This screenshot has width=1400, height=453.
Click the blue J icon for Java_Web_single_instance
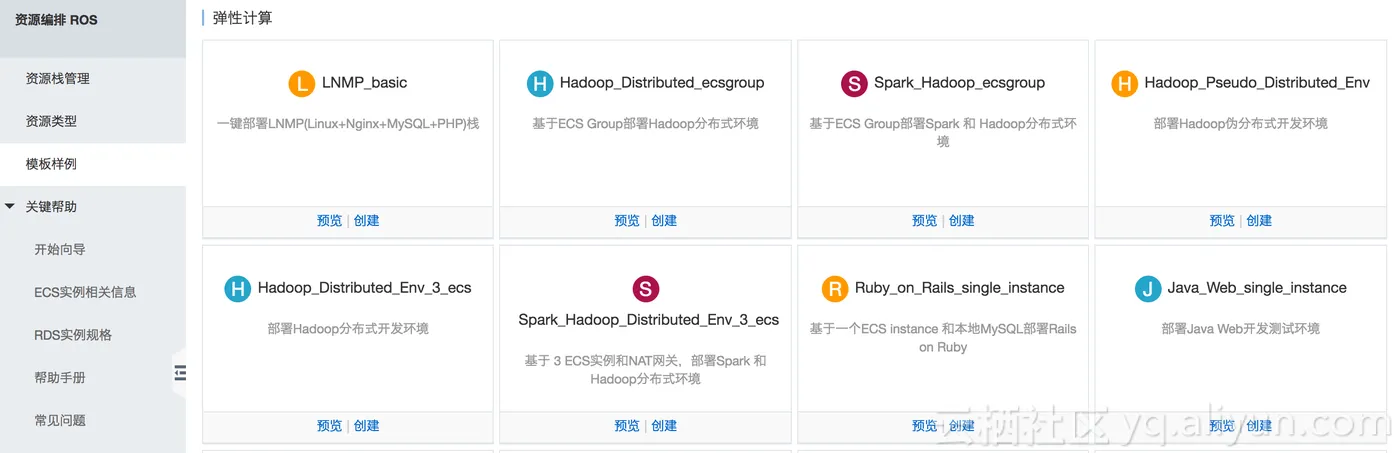click(x=1148, y=289)
